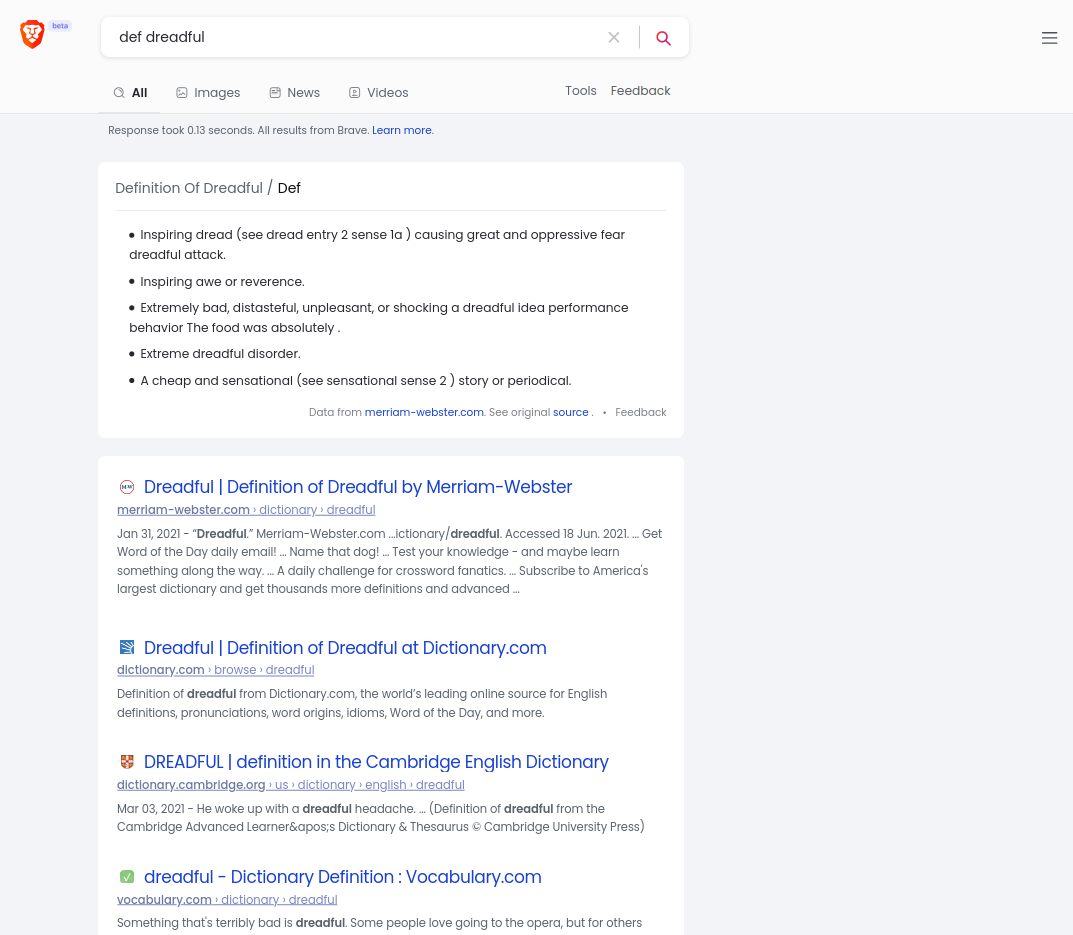The height and width of the screenshot is (935, 1073).
Task: Open the Cambridge English Dictionary result
Action: pyautogui.click(x=376, y=762)
